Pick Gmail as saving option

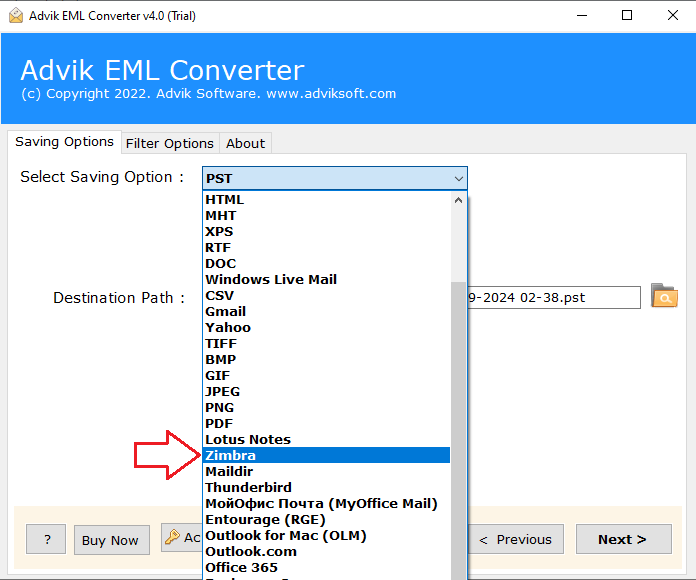[x=327, y=312]
